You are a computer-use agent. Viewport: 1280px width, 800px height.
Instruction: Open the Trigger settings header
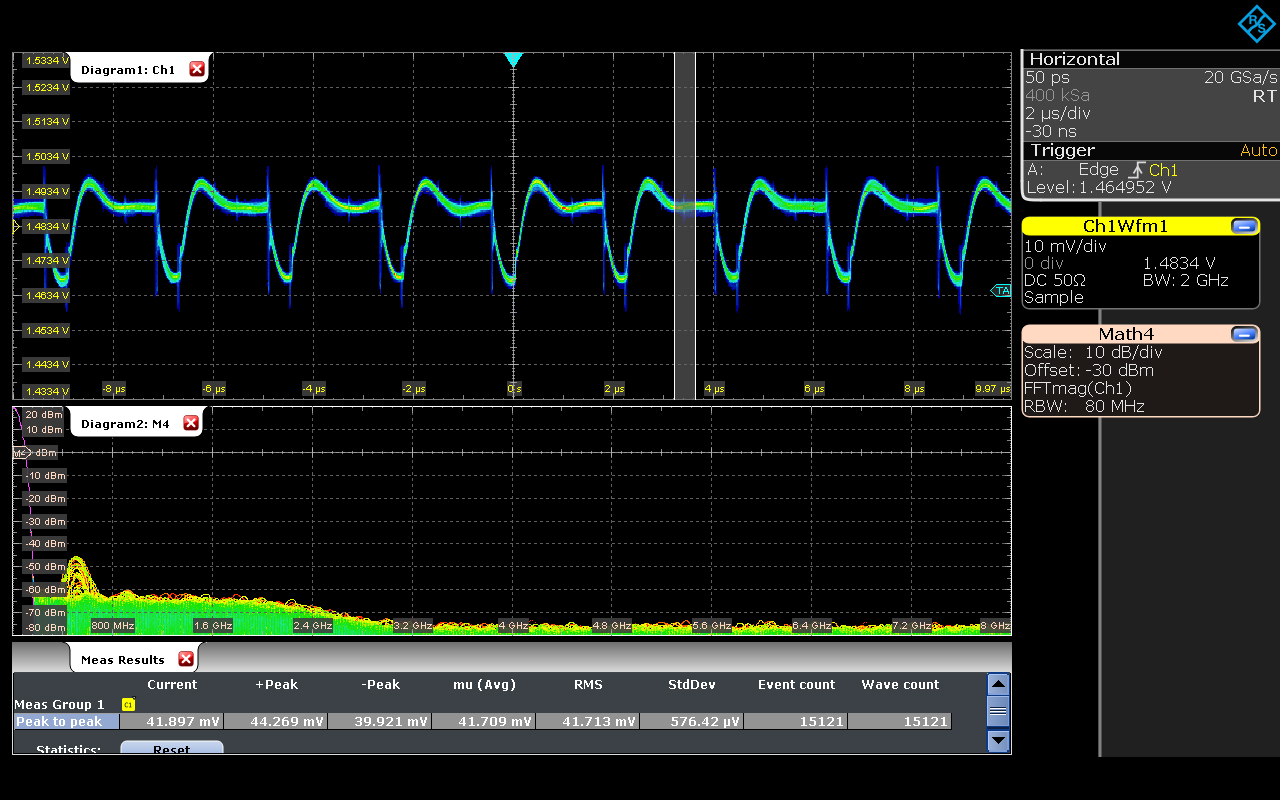[x=1063, y=150]
